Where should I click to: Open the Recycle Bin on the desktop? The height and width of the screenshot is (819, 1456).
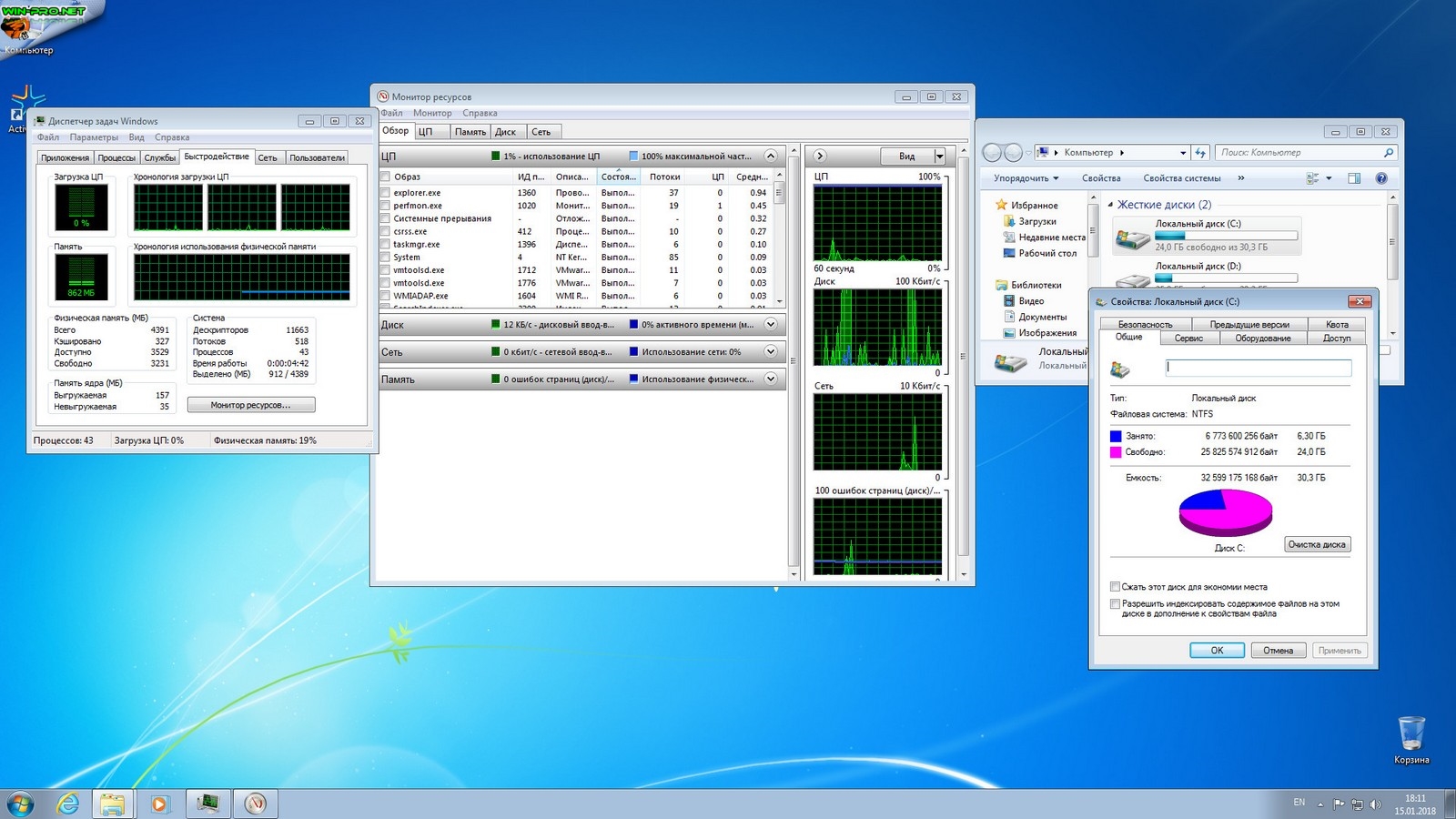pyautogui.click(x=1410, y=733)
